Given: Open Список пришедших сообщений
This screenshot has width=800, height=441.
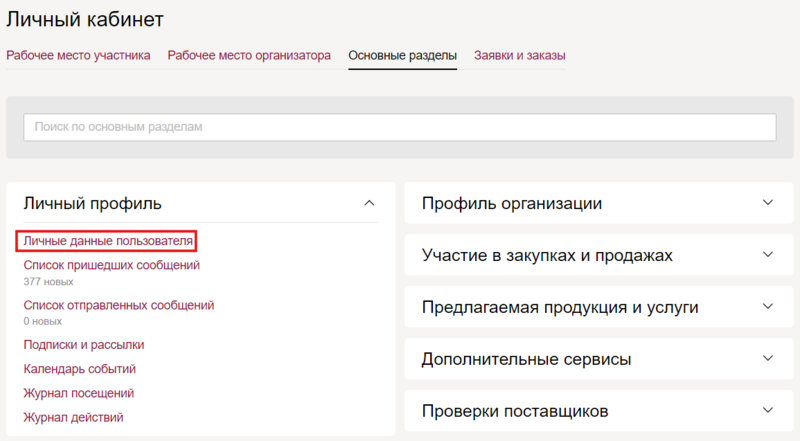Looking at the screenshot, I should (111, 265).
